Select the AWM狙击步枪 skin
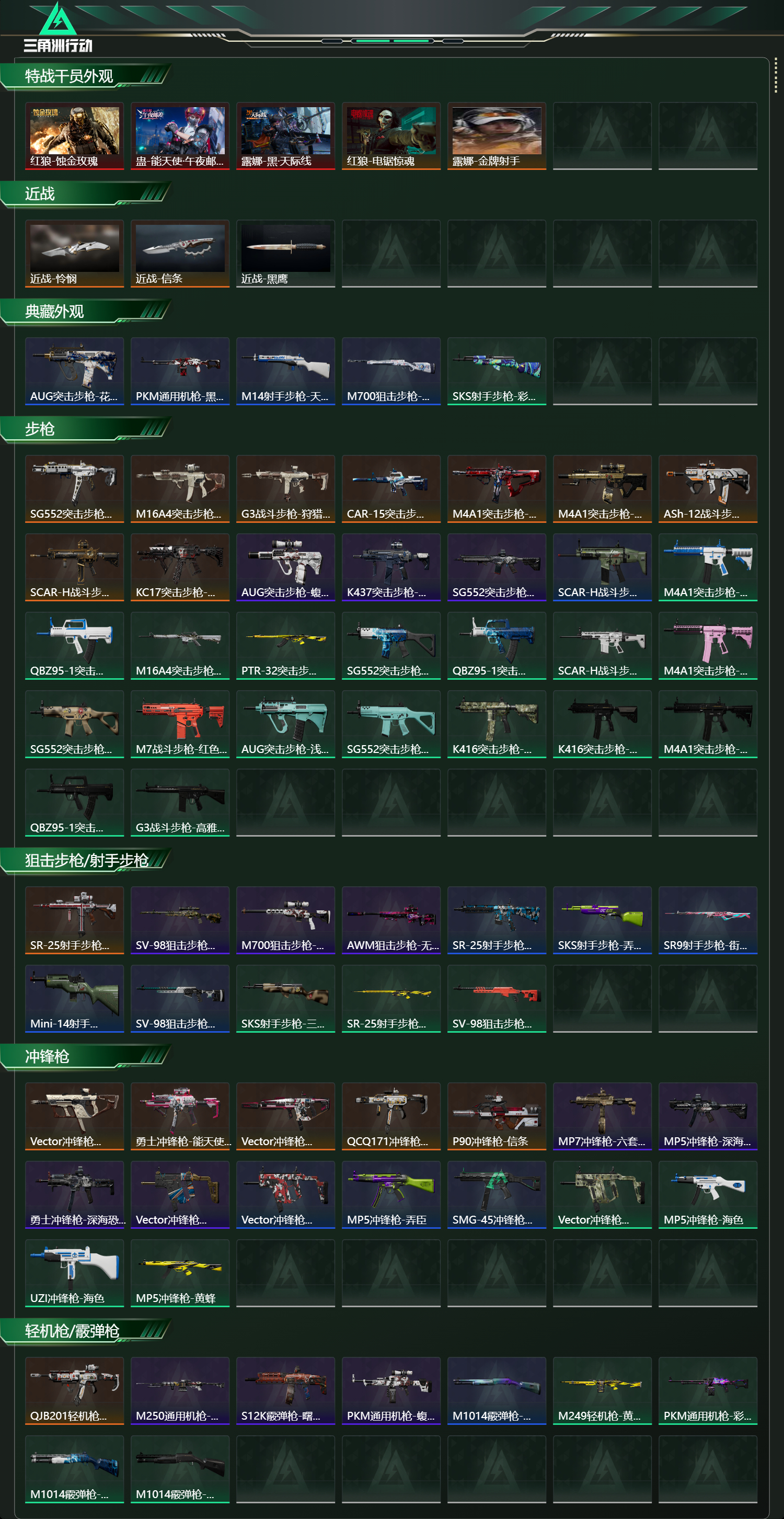The image size is (784, 1519). tap(391, 920)
